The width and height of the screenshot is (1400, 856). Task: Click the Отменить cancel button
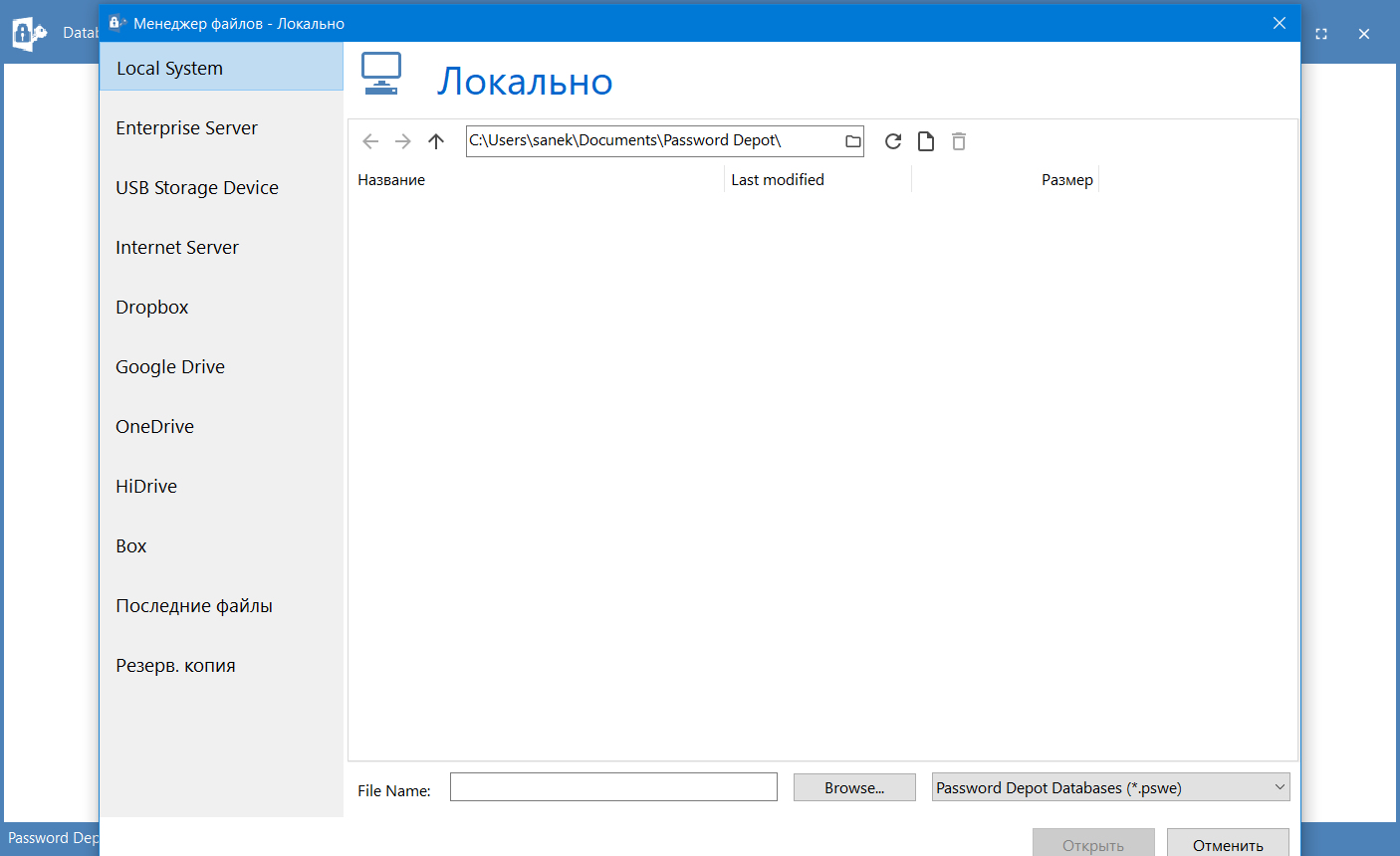(1227, 844)
